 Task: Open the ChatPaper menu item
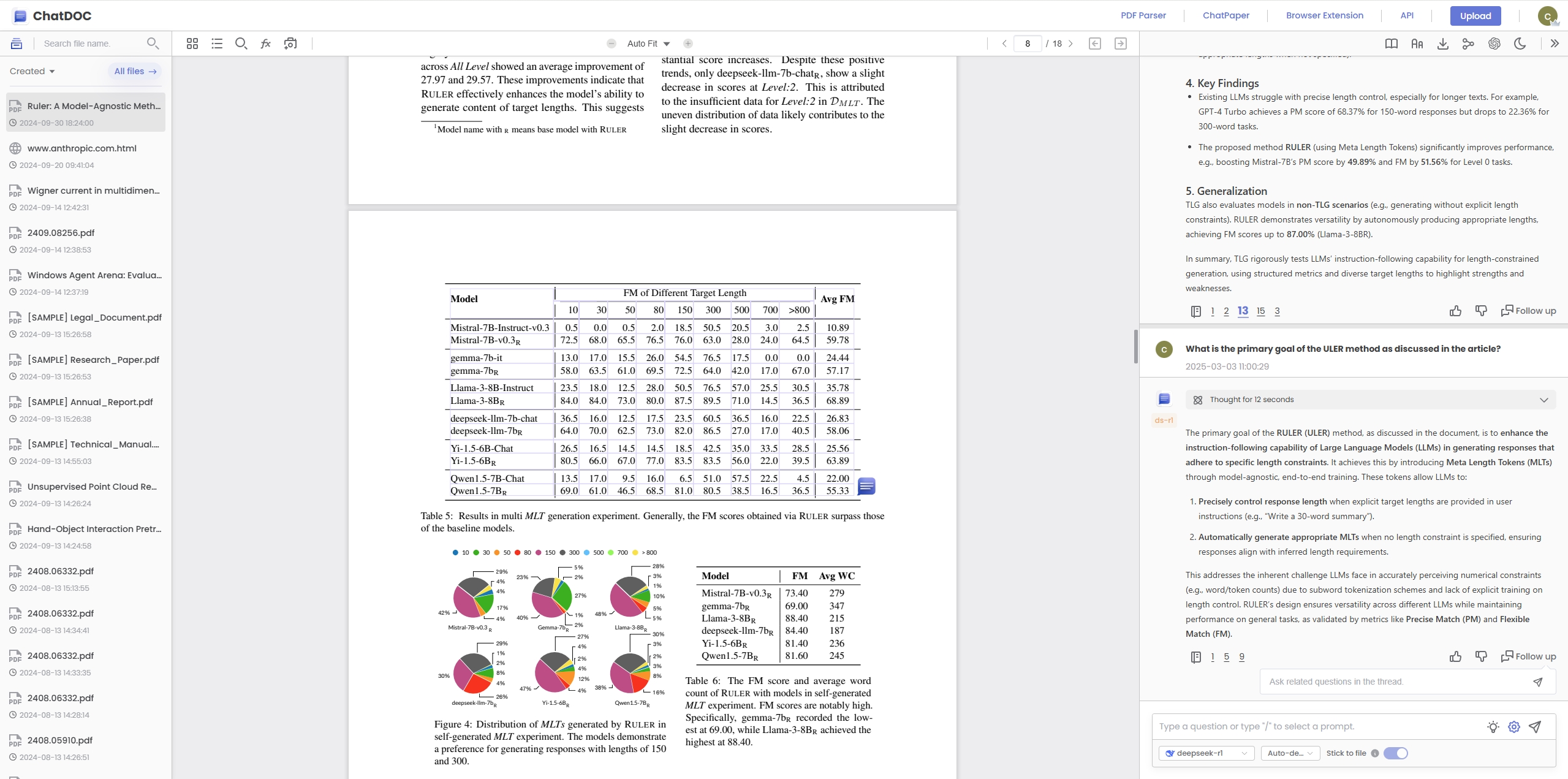(x=1225, y=15)
